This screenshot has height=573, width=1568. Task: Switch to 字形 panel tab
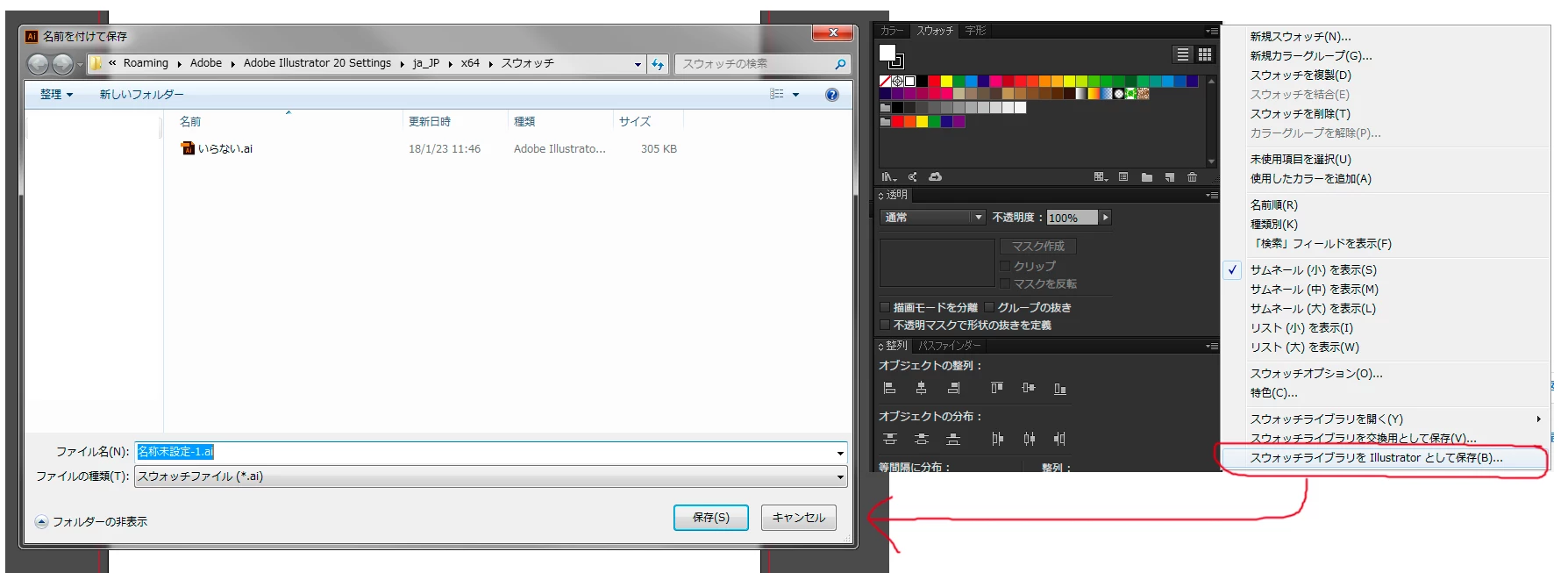pos(975,31)
